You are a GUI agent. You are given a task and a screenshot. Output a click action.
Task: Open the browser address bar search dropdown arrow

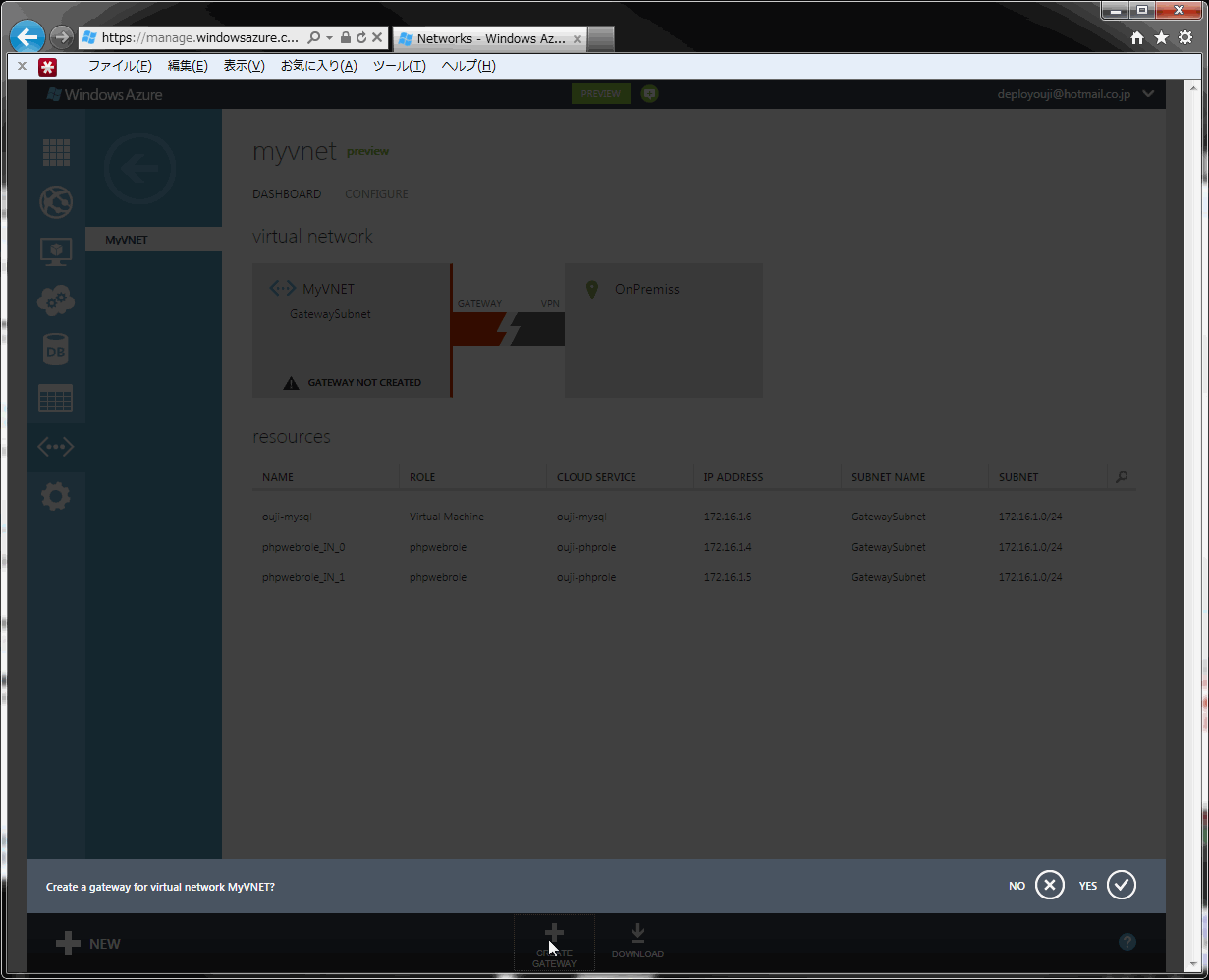tap(329, 37)
